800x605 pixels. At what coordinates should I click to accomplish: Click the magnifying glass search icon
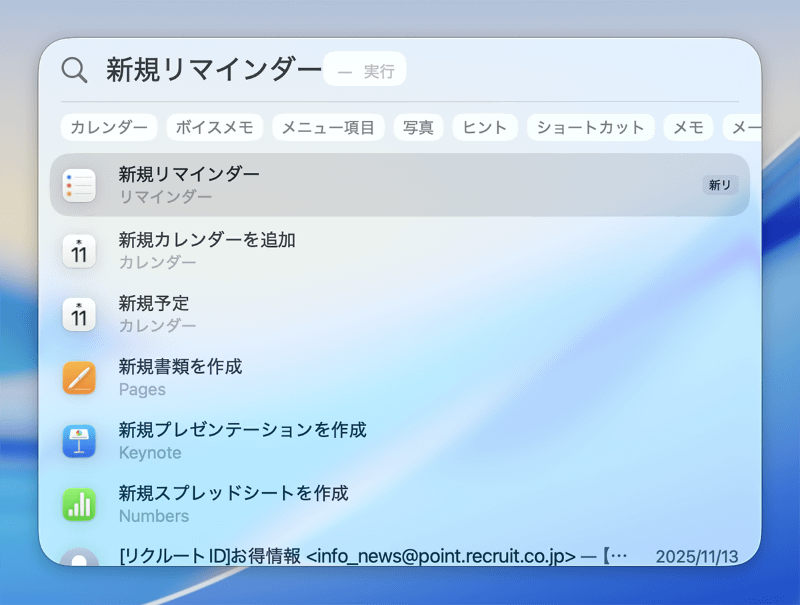click(x=74, y=69)
